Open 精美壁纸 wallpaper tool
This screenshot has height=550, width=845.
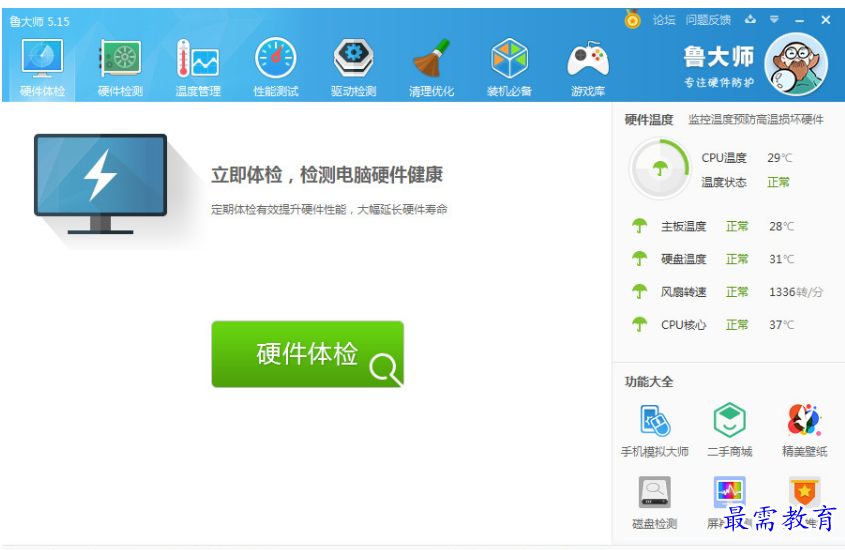[x=804, y=430]
